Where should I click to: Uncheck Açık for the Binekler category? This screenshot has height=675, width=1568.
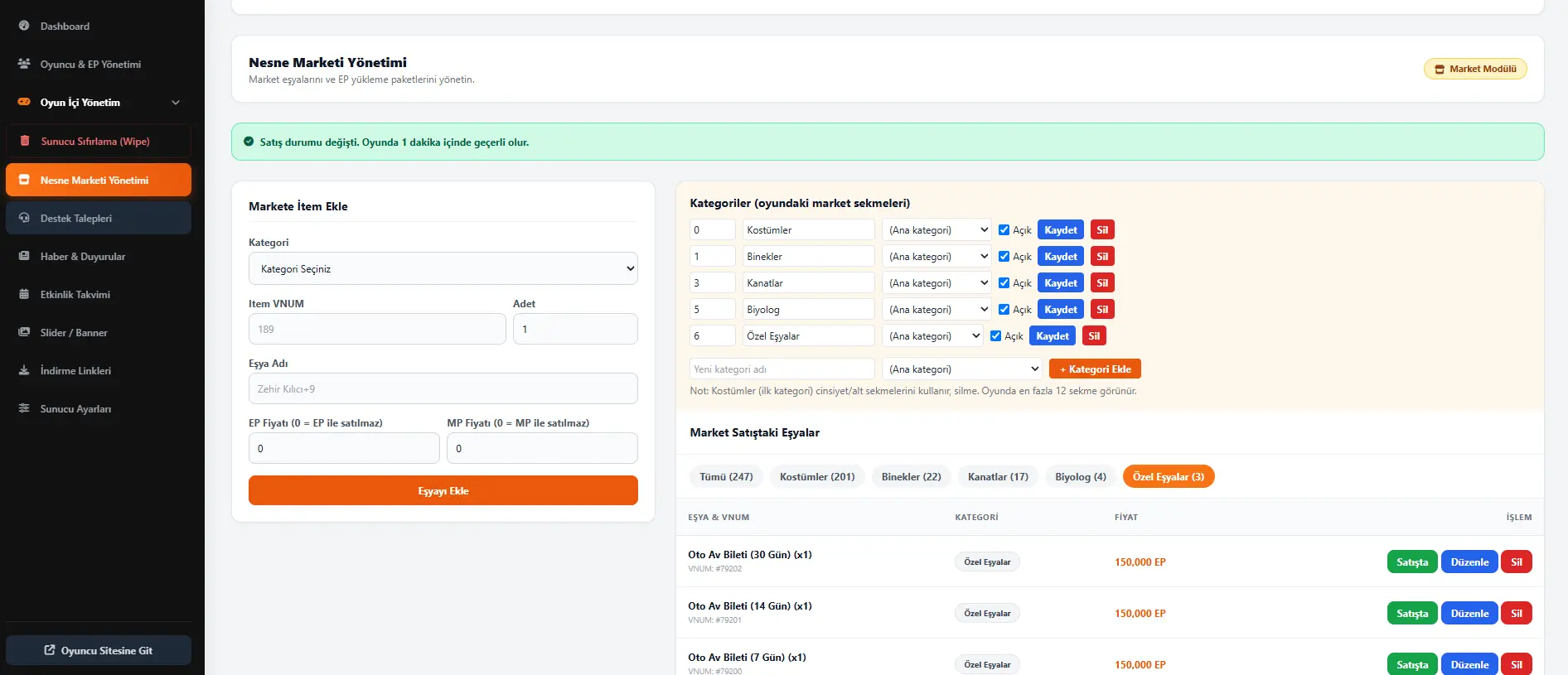point(1004,256)
